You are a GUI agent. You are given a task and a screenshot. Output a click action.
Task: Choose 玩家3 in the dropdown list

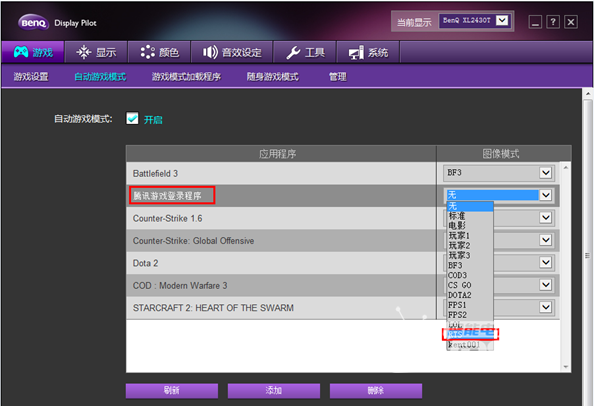pyautogui.click(x=470, y=255)
